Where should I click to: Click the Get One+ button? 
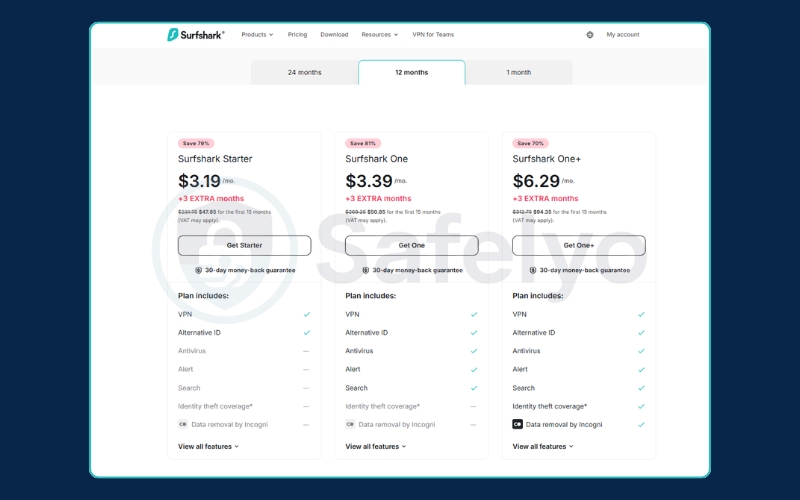point(579,245)
